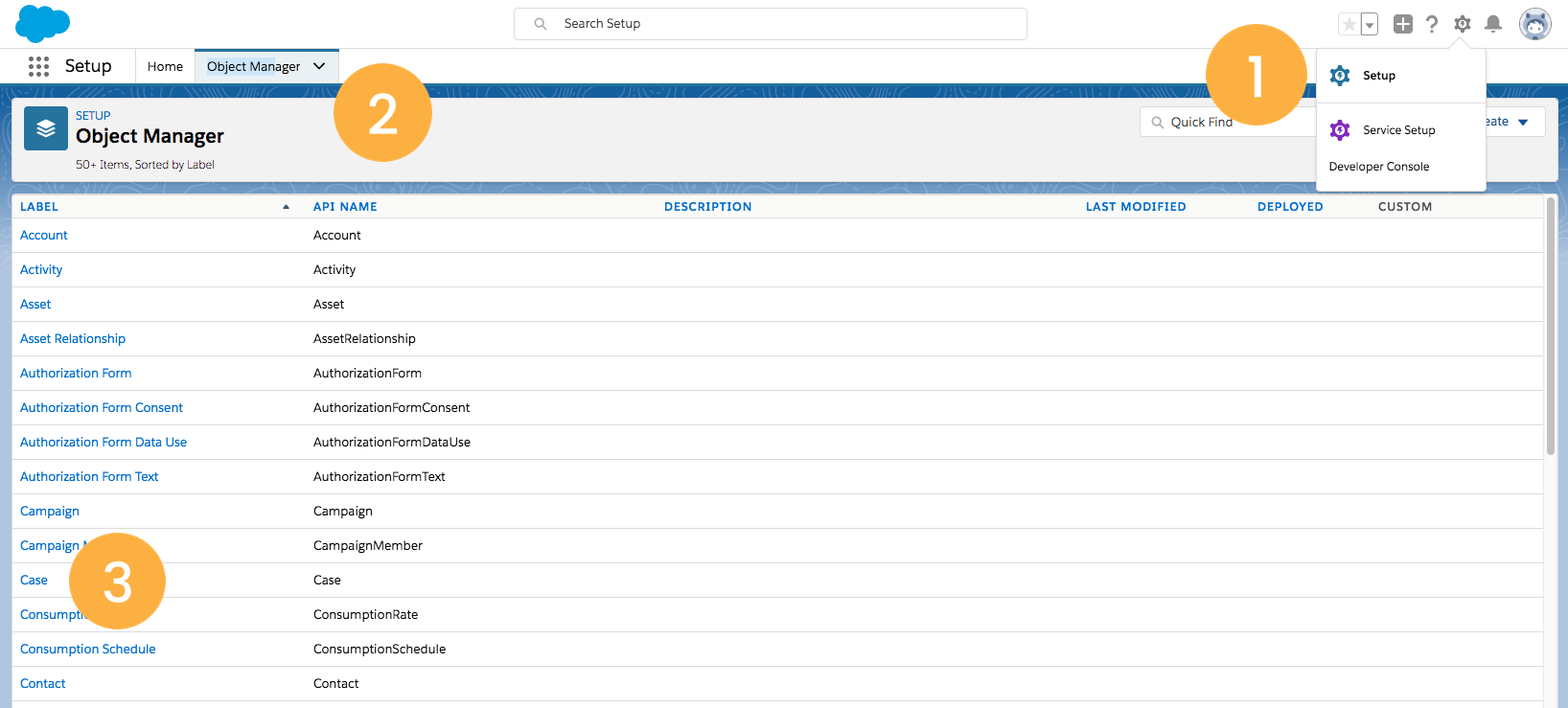The height and width of the screenshot is (708, 1568).
Task: Open Developer Console from the gear menu
Action: [x=1379, y=167]
